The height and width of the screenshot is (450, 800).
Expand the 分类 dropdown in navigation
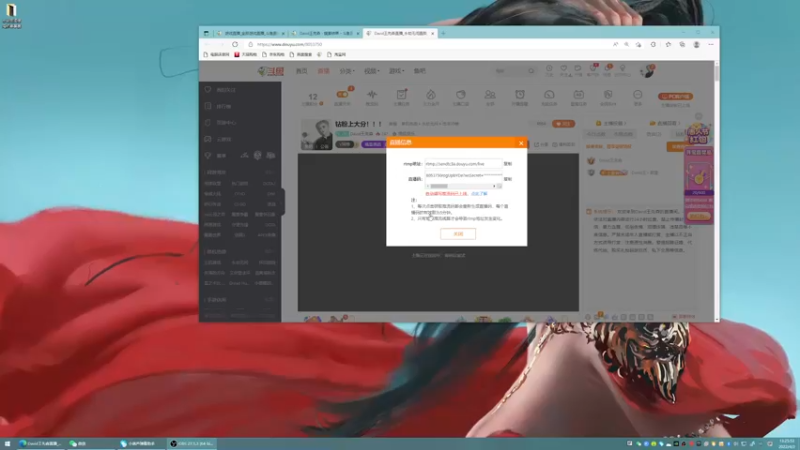pyautogui.click(x=347, y=71)
